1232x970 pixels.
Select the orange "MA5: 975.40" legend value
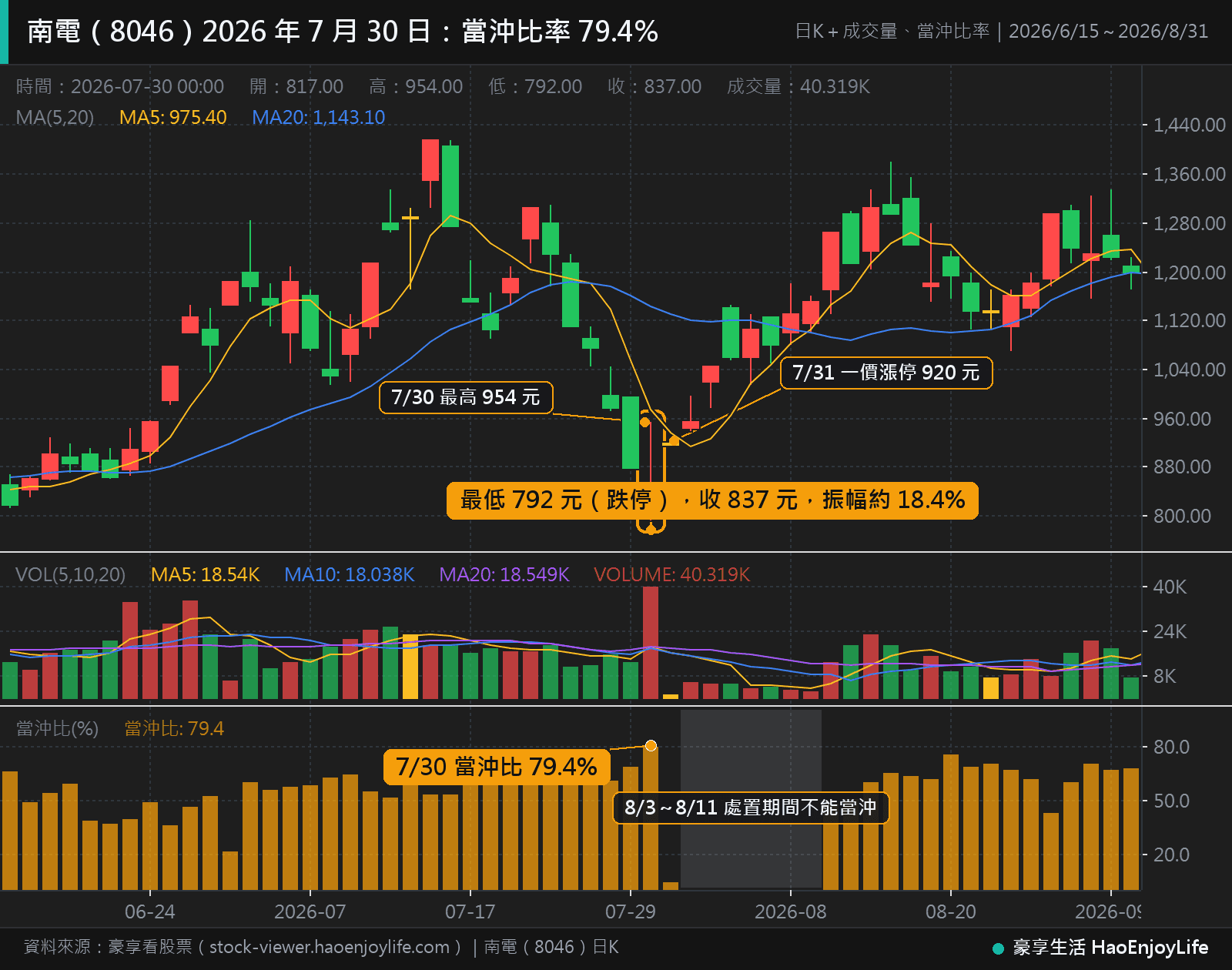click(173, 117)
